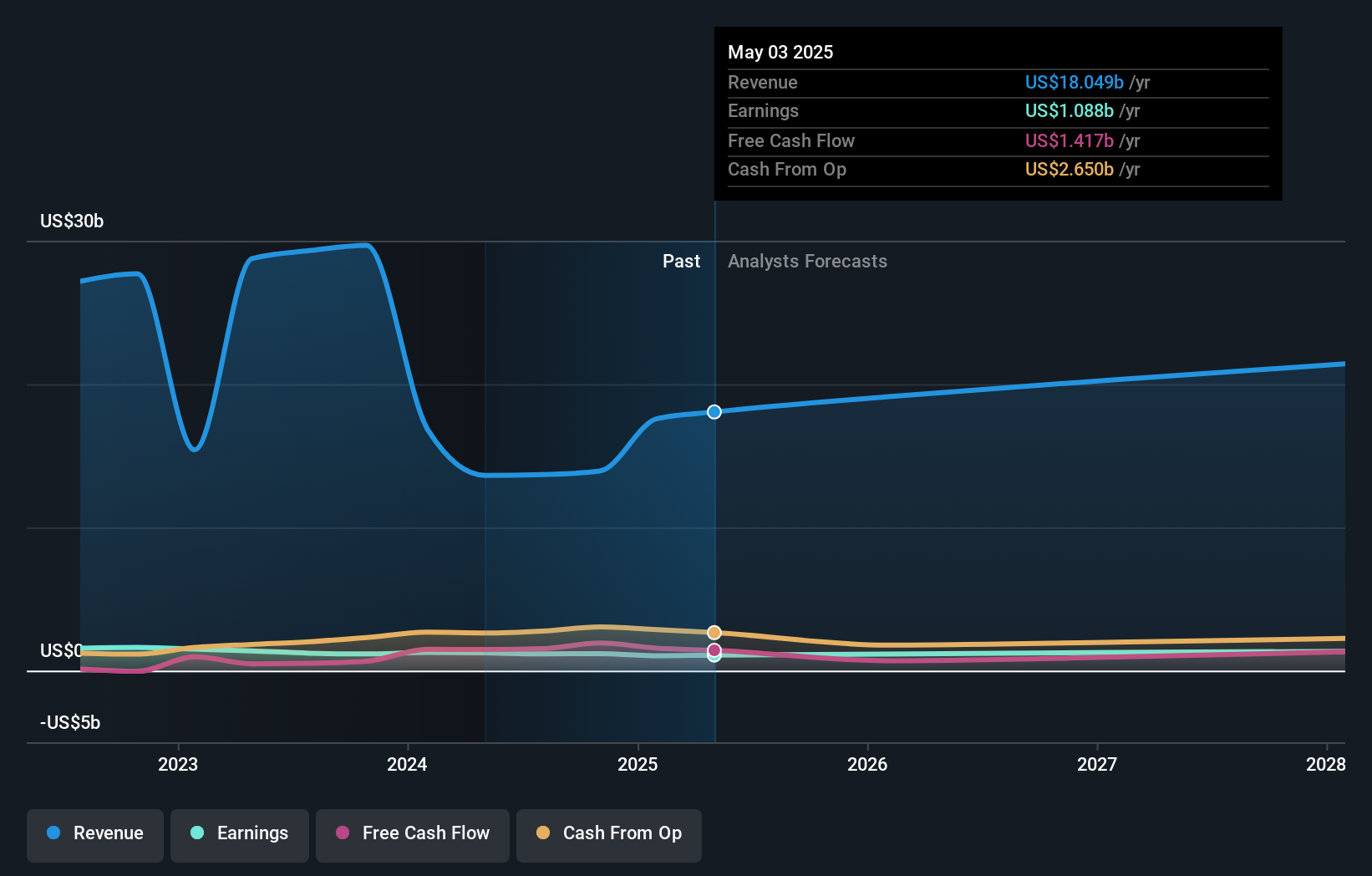Select the 2023 x-axis label
Screen dimensions: 1372x876
(x=178, y=764)
